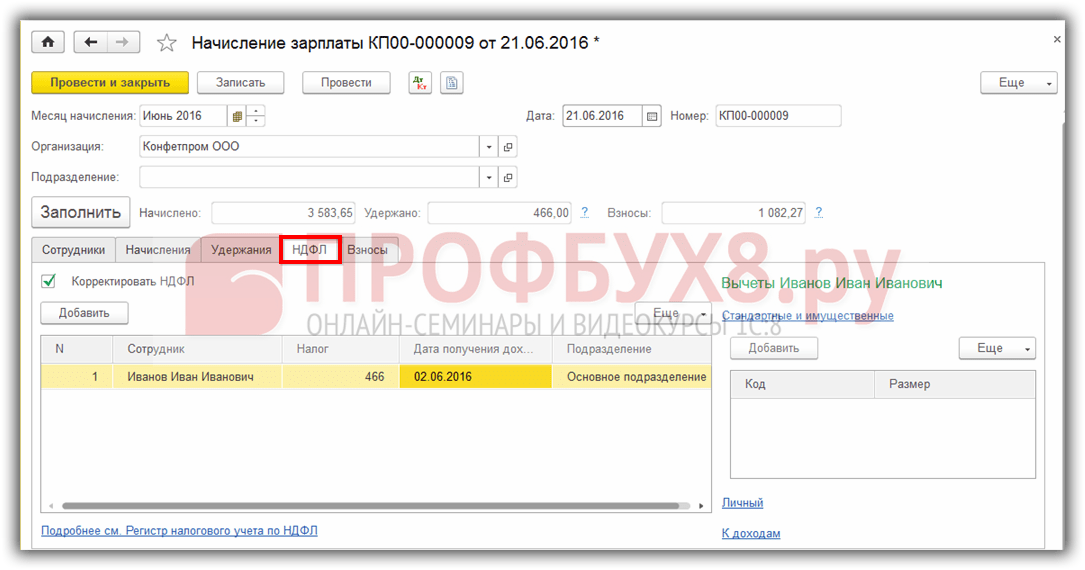Screen dimensions: 1085x570
Task: Step the Месяц начисления month spinner
Action: point(256,116)
